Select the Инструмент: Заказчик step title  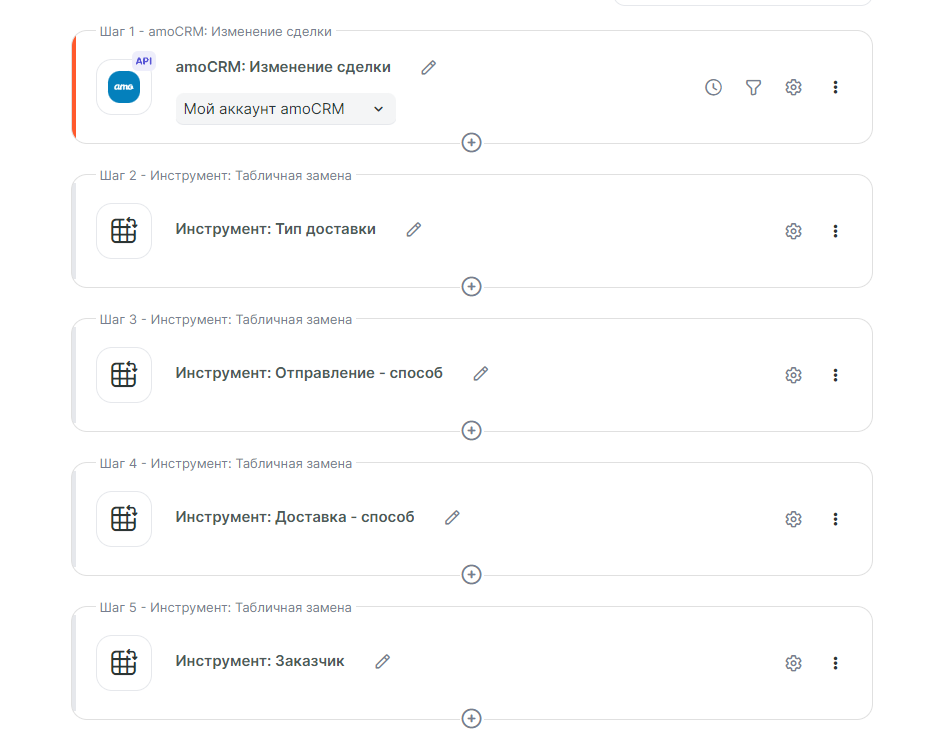pyautogui.click(x=259, y=661)
